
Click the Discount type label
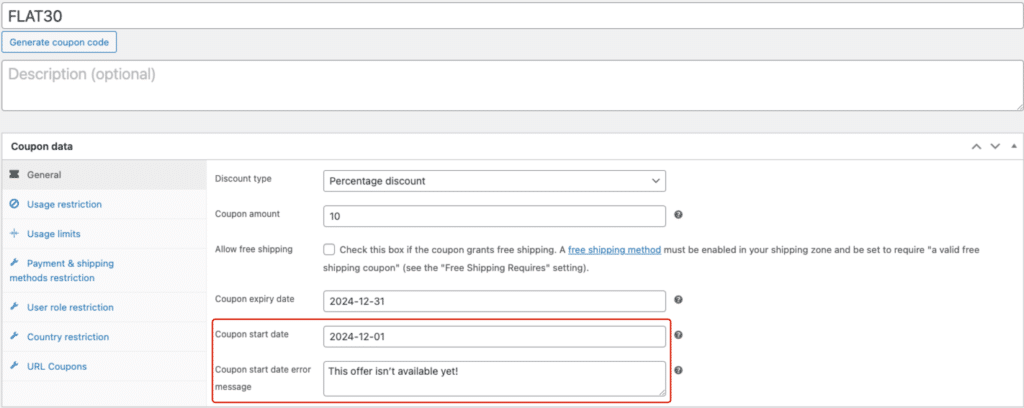coord(243,178)
